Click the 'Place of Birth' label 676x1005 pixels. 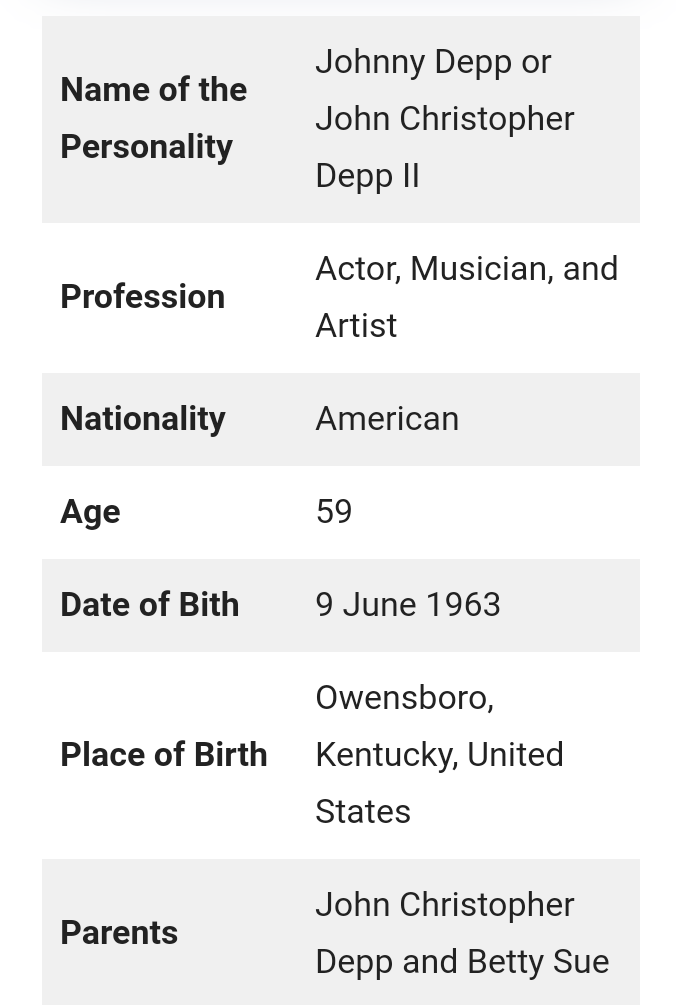click(163, 754)
